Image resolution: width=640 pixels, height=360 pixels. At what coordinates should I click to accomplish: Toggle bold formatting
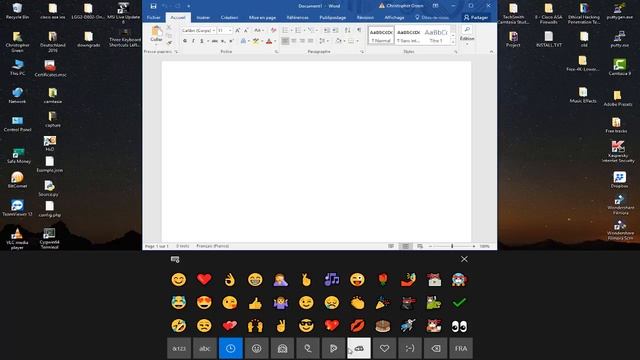point(185,41)
